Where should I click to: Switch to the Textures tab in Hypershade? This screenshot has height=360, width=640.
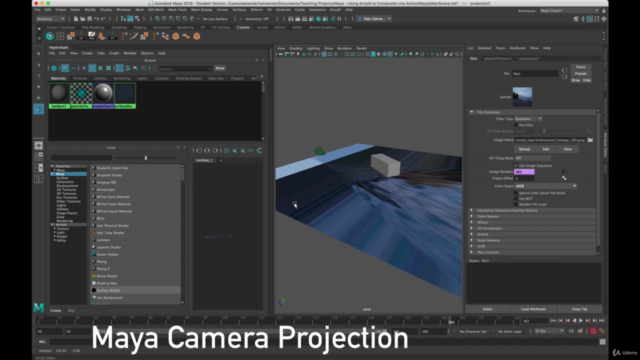[80, 78]
